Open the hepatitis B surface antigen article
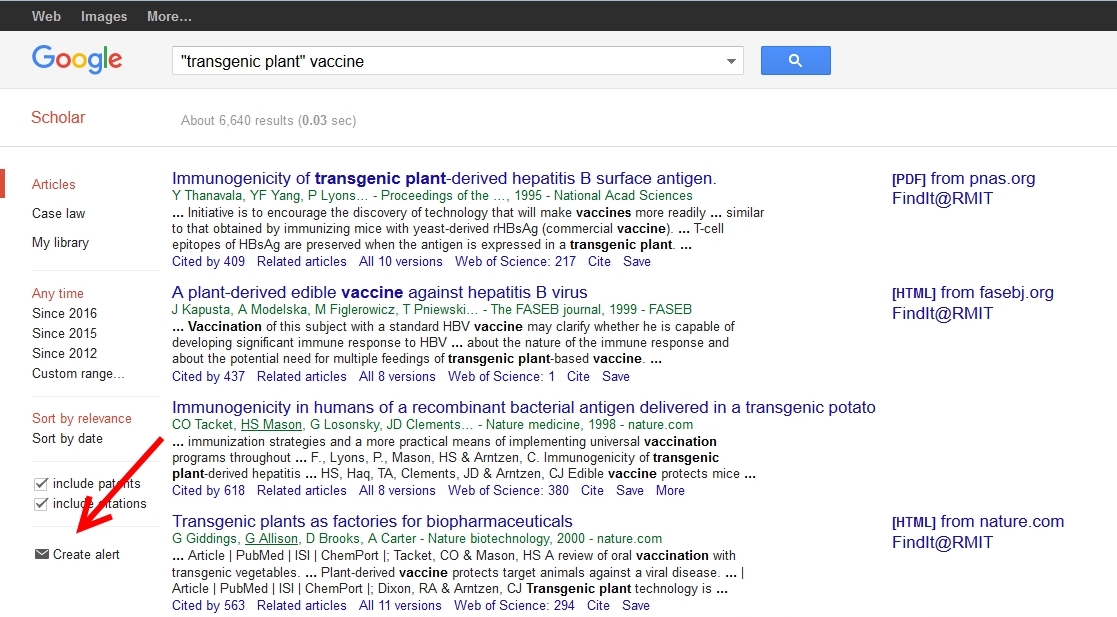1117x617 pixels. point(444,178)
